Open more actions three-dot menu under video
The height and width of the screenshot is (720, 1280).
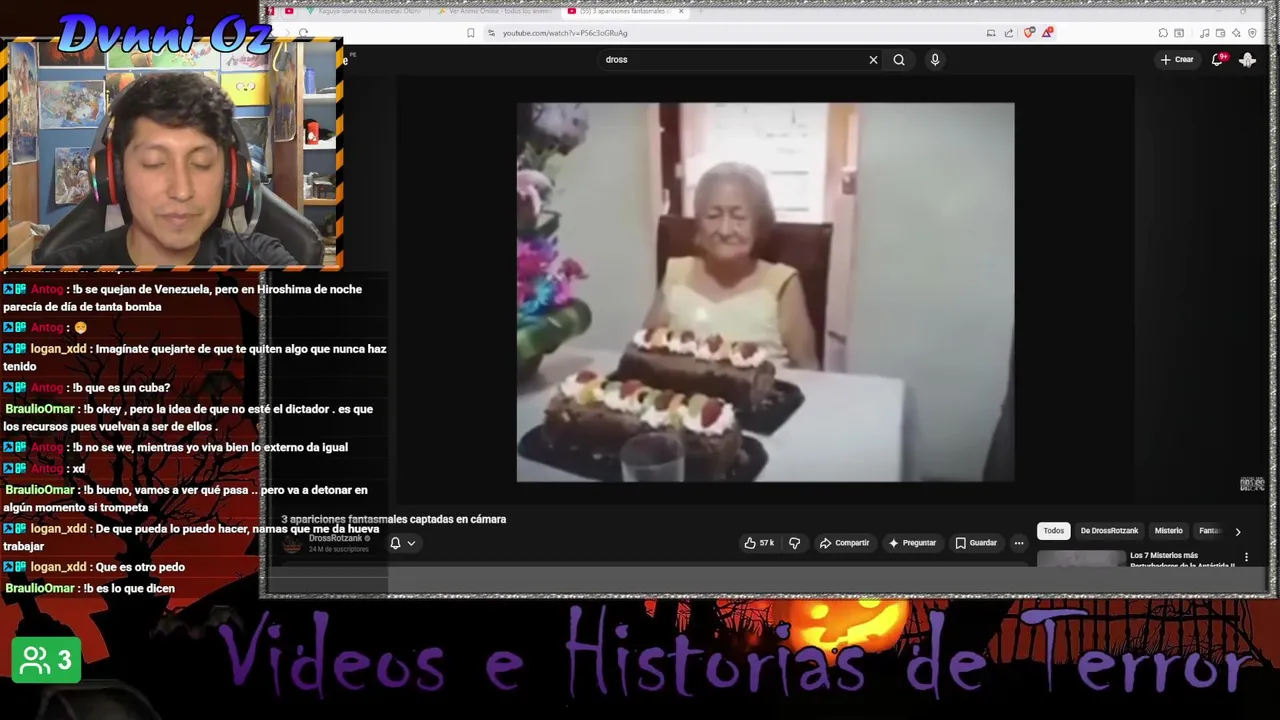1019,543
